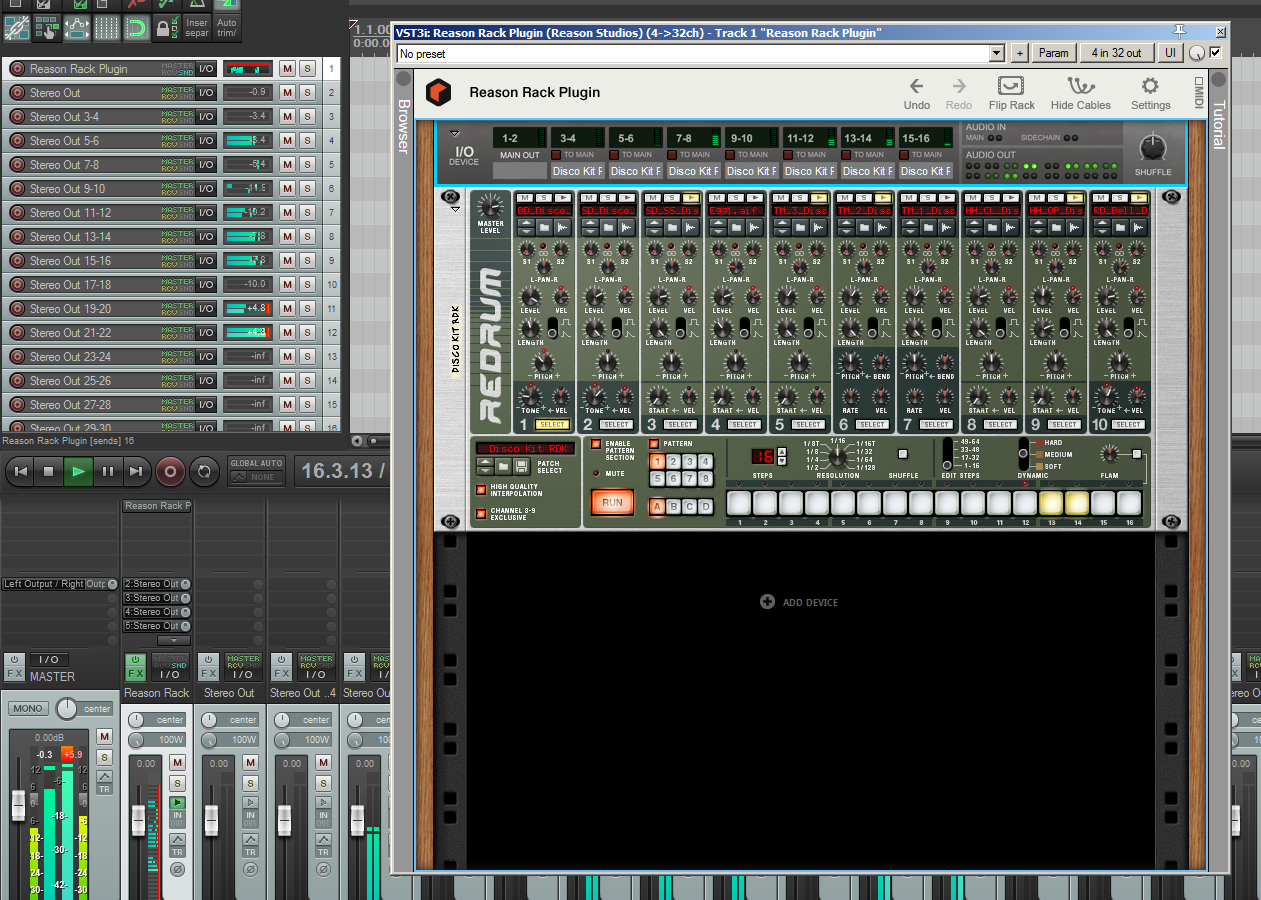The width and height of the screenshot is (1261, 900).
Task: Toggle the Redrum Pattern enable button
Action: [655, 444]
